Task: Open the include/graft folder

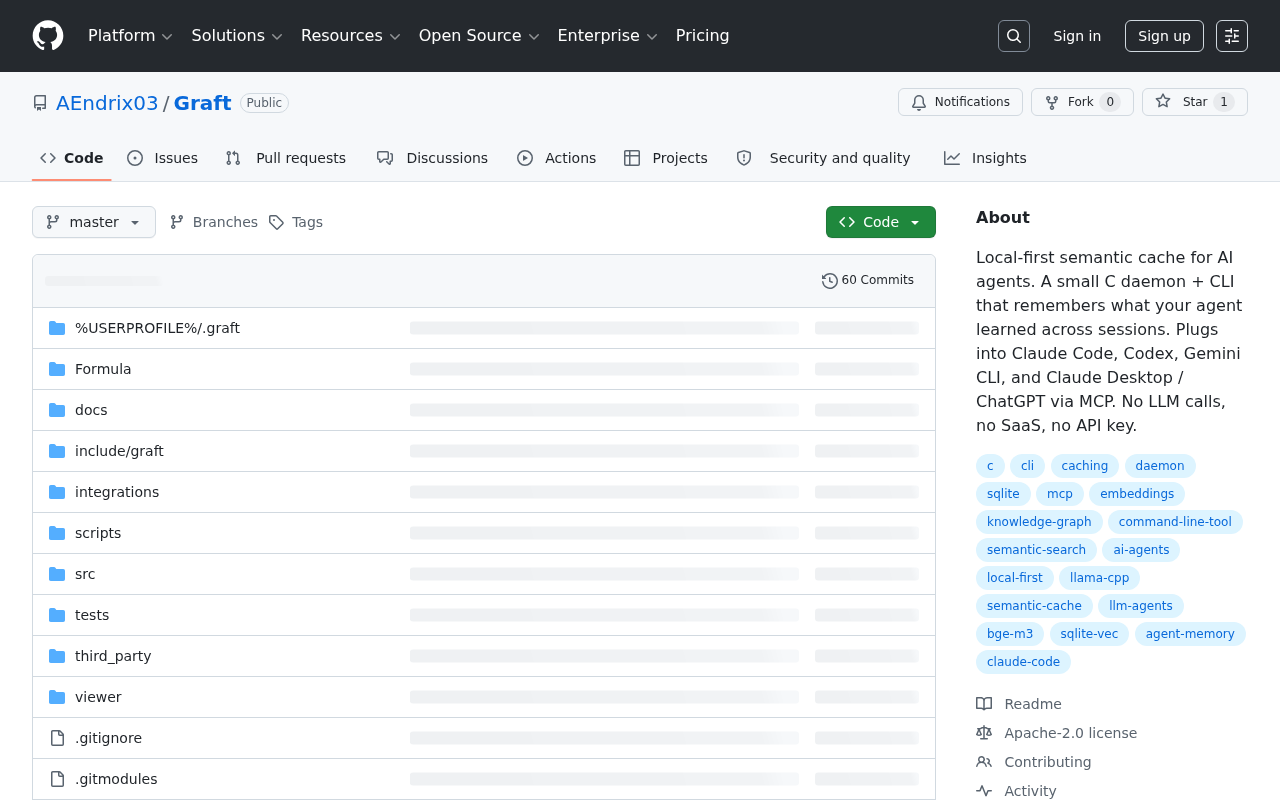Action: pos(119,451)
